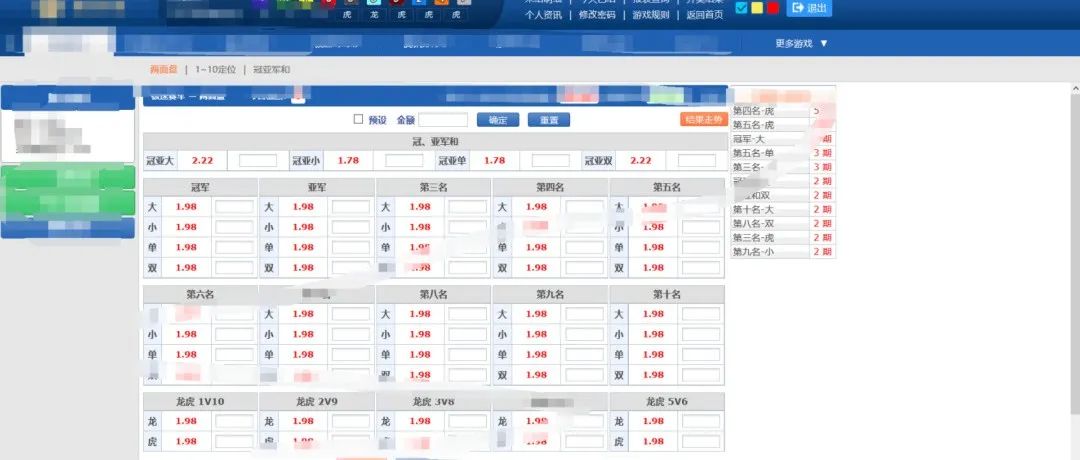This screenshot has height=460, width=1080.
Task: Open the 冠亚军和 tab
Action: (x=271, y=70)
